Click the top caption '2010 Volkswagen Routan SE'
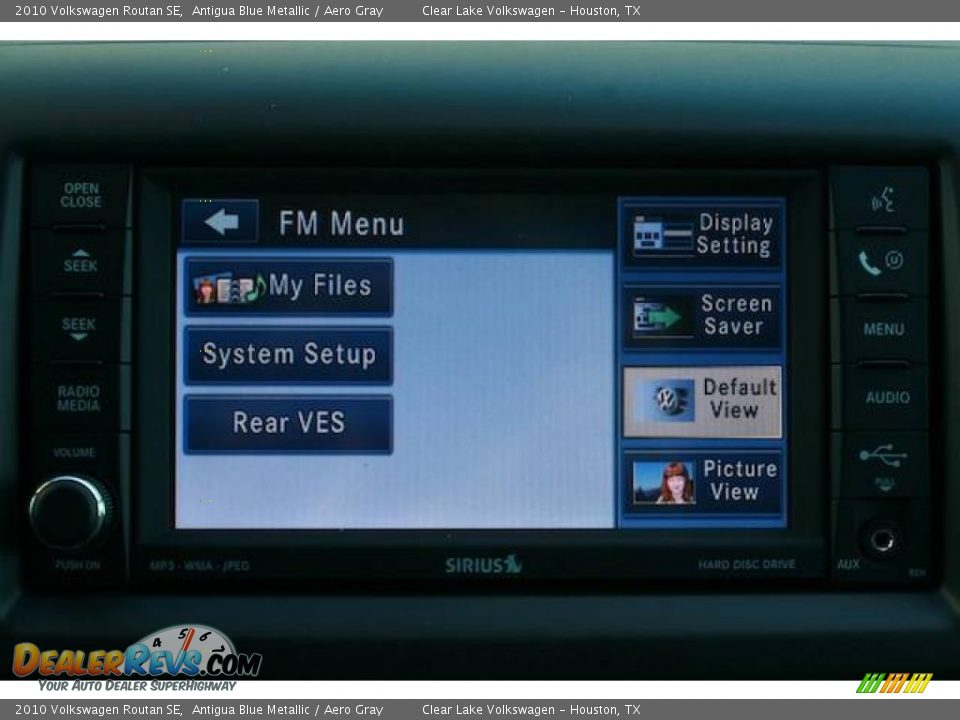The image size is (960, 720). click(x=98, y=10)
